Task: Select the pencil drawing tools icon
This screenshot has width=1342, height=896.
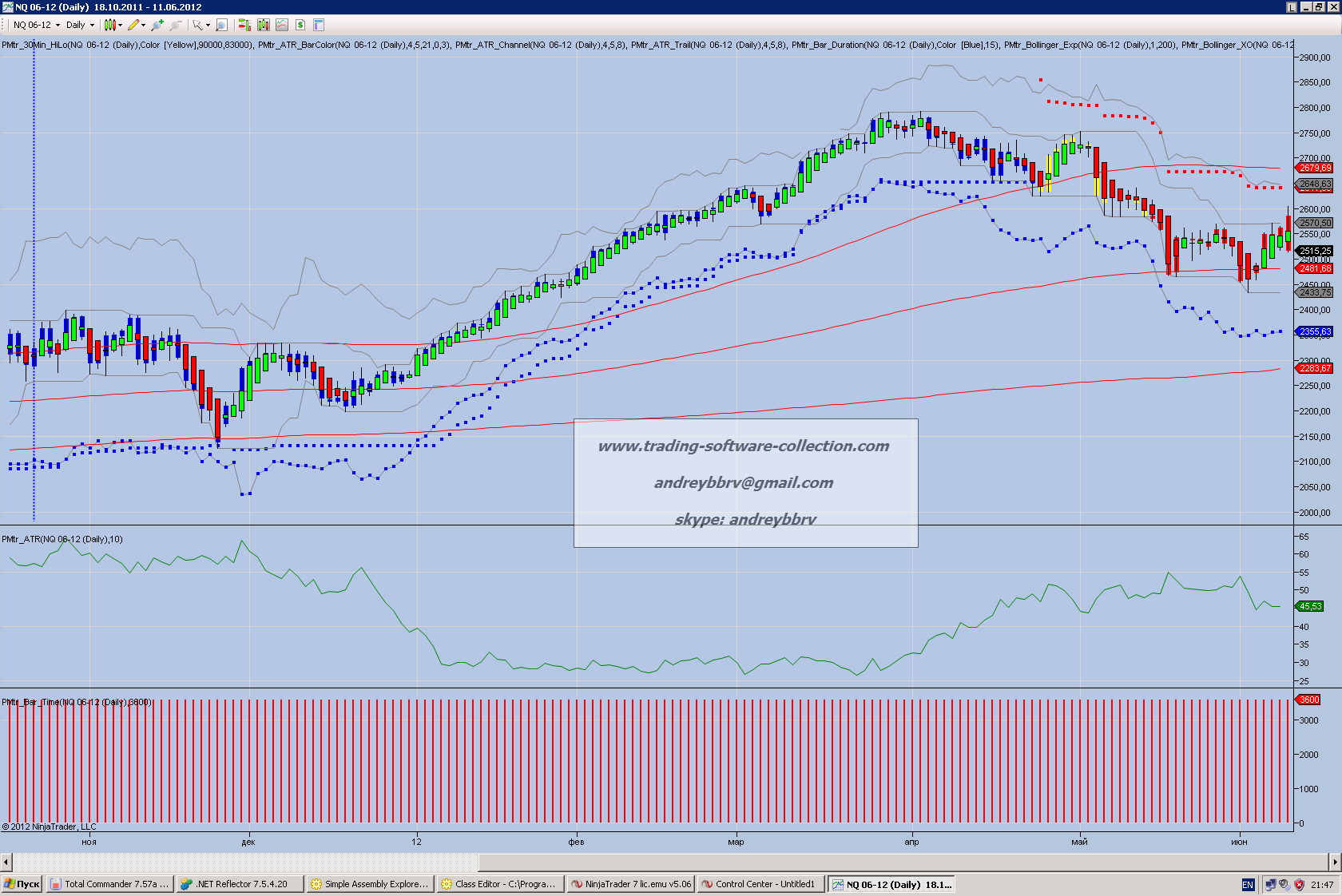Action: pos(133,25)
